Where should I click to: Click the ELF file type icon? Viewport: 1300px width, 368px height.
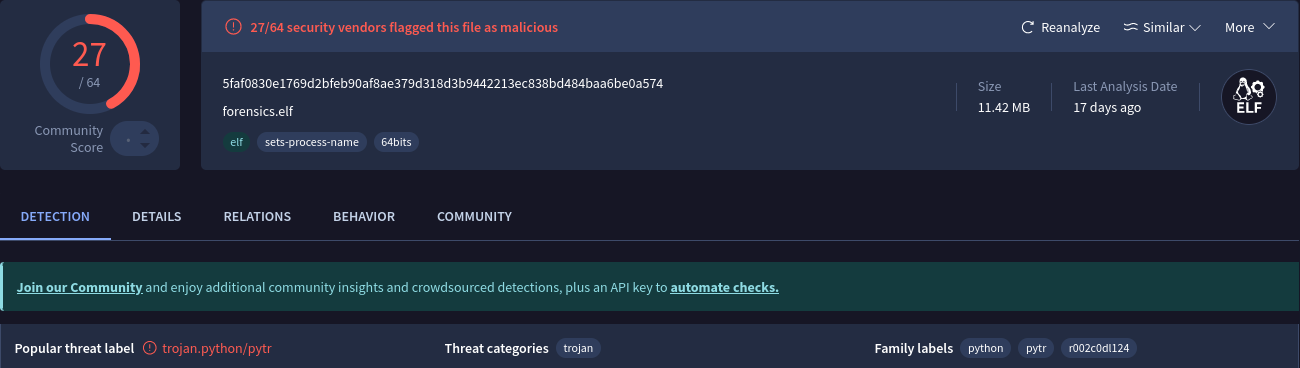click(x=1249, y=98)
